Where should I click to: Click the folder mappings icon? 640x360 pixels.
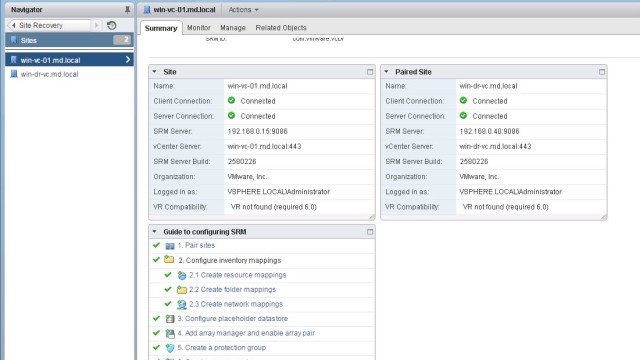click(182, 290)
